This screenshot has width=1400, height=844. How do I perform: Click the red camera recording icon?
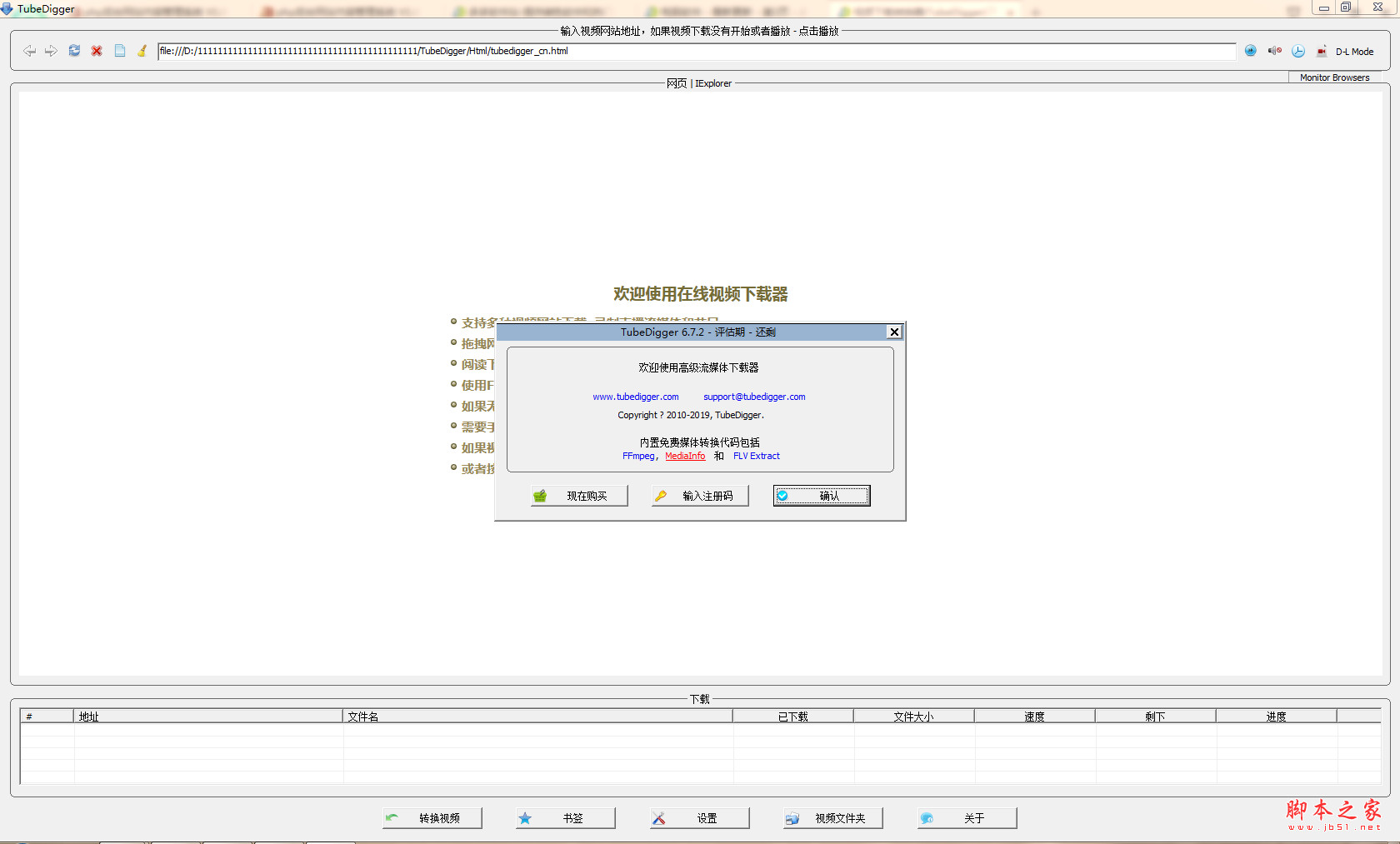1322,51
